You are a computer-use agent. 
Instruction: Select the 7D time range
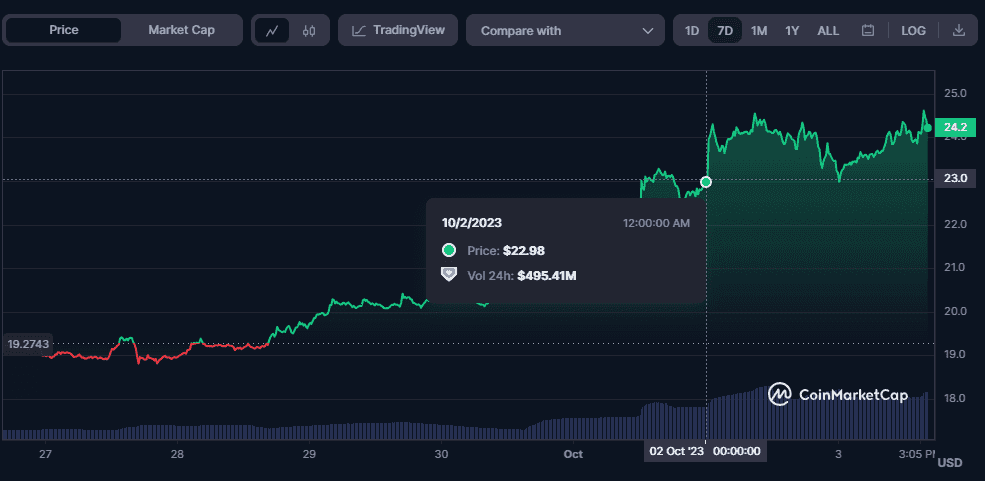click(725, 30)
